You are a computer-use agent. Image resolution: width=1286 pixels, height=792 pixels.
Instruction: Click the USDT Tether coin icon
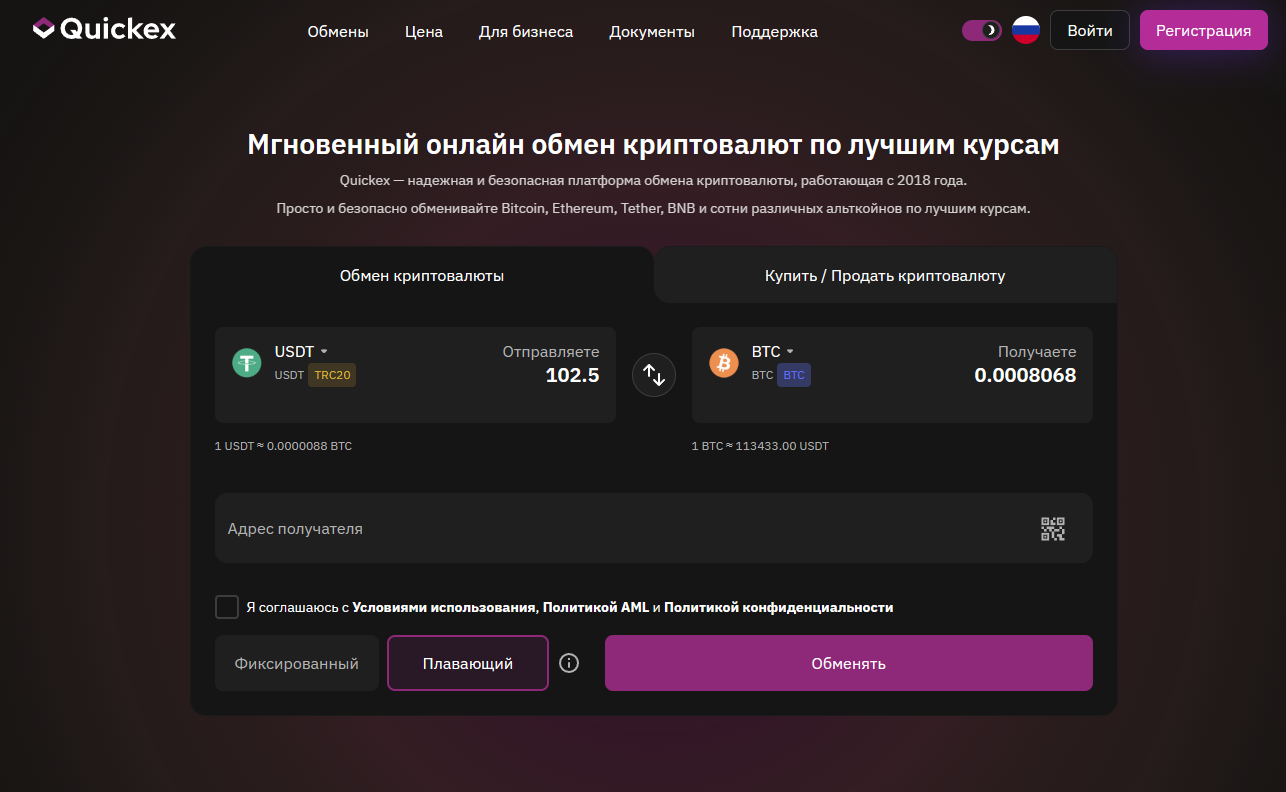(247, 363)
